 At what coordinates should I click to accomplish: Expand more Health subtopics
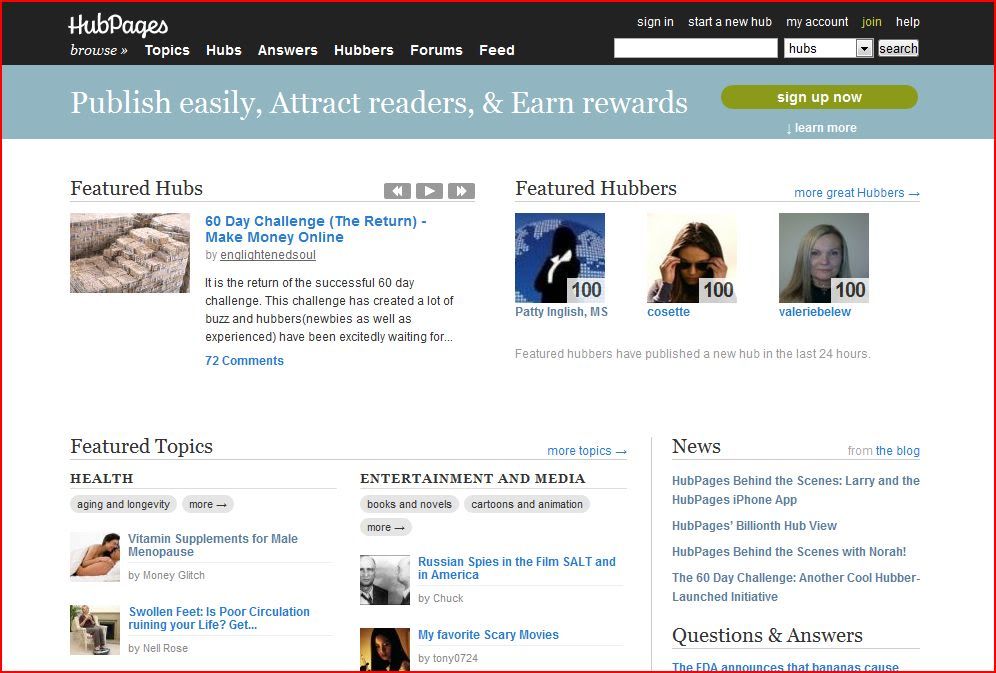208,504
